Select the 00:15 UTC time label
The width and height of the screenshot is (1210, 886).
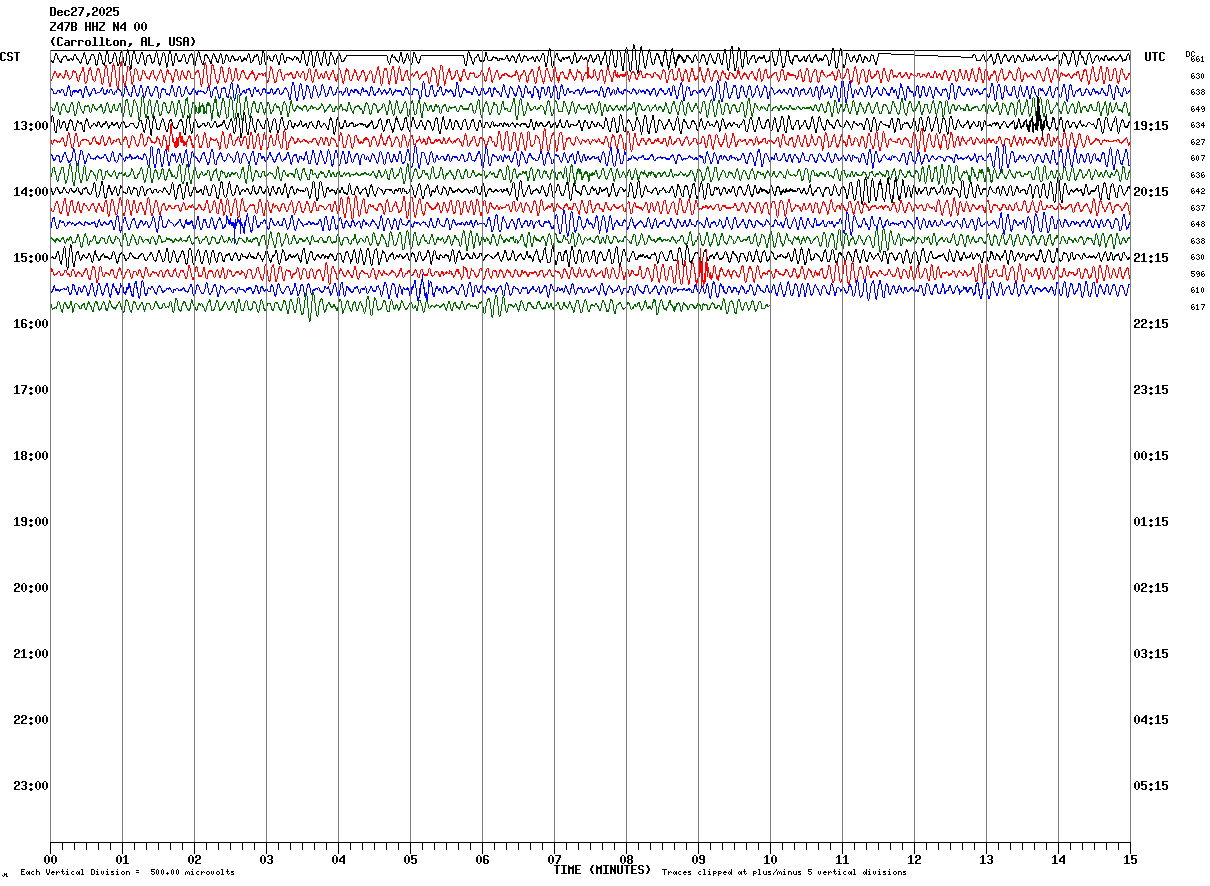[x=1151, y=456]
